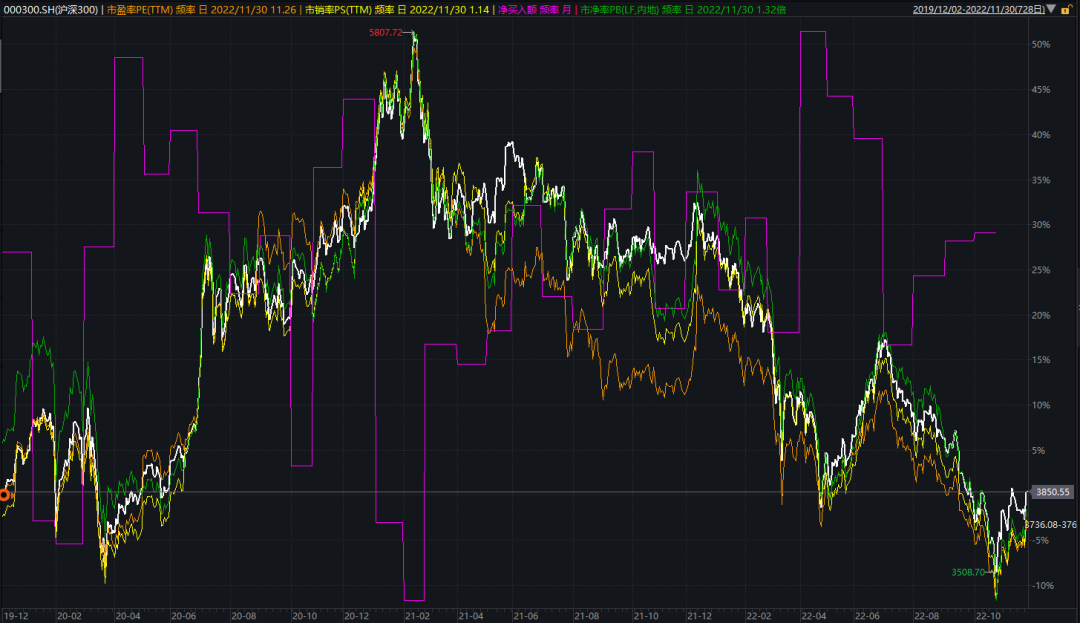This screenshot has height=623, width=1080.
Task: Click the 20-10 date on time axis
Action: [304, 616]
